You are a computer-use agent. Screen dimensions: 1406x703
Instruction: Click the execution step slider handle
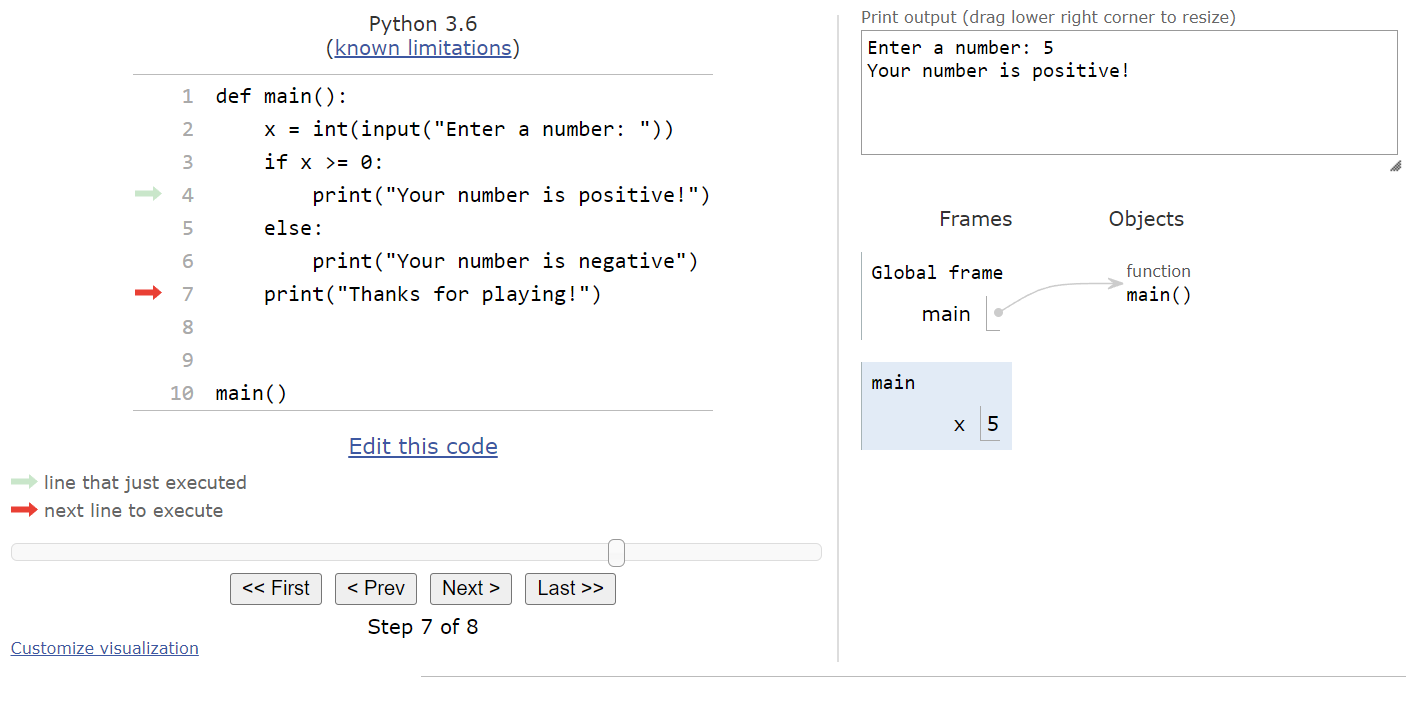[616, 552]
